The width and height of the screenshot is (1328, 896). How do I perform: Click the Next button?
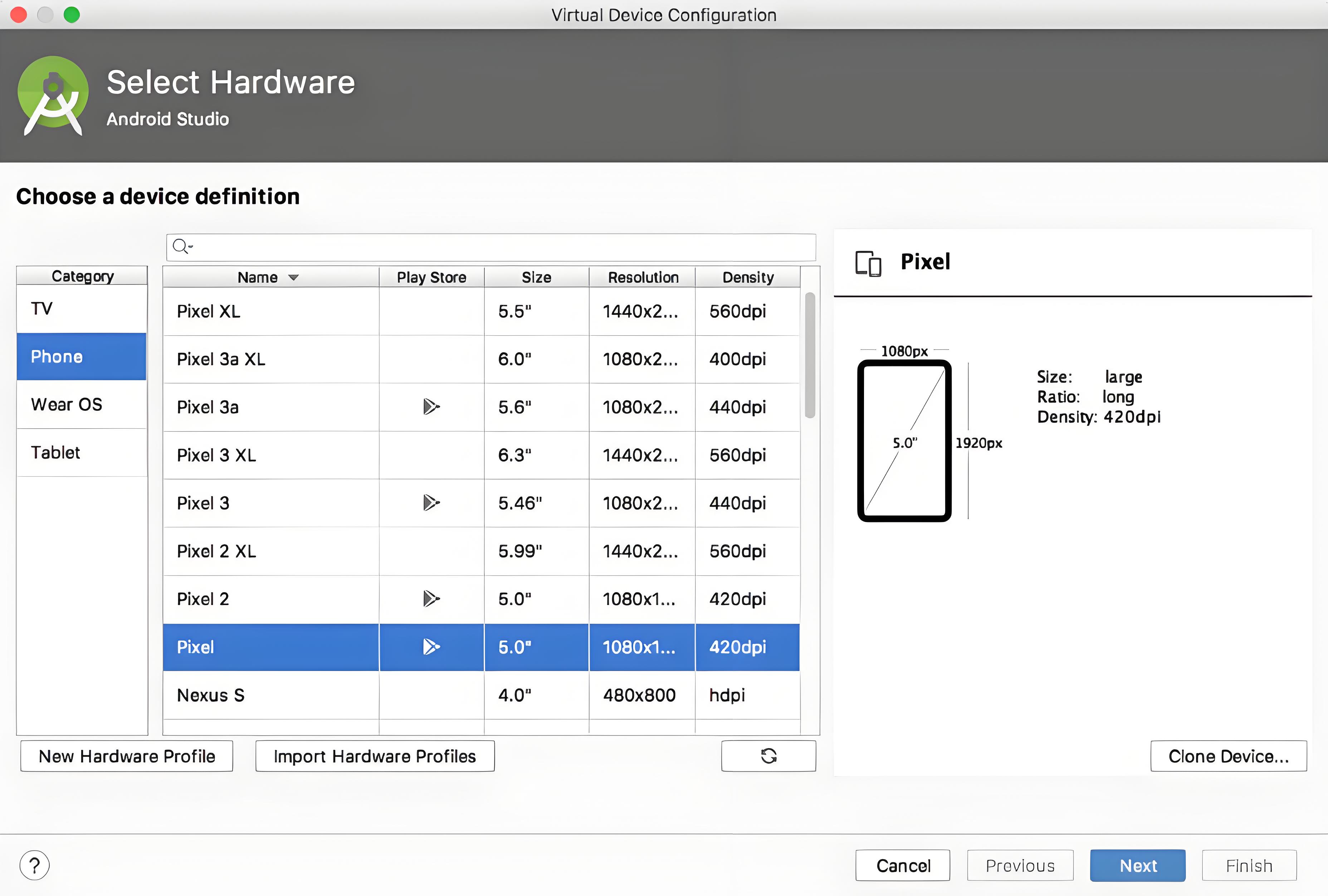tap(1137, 866)
